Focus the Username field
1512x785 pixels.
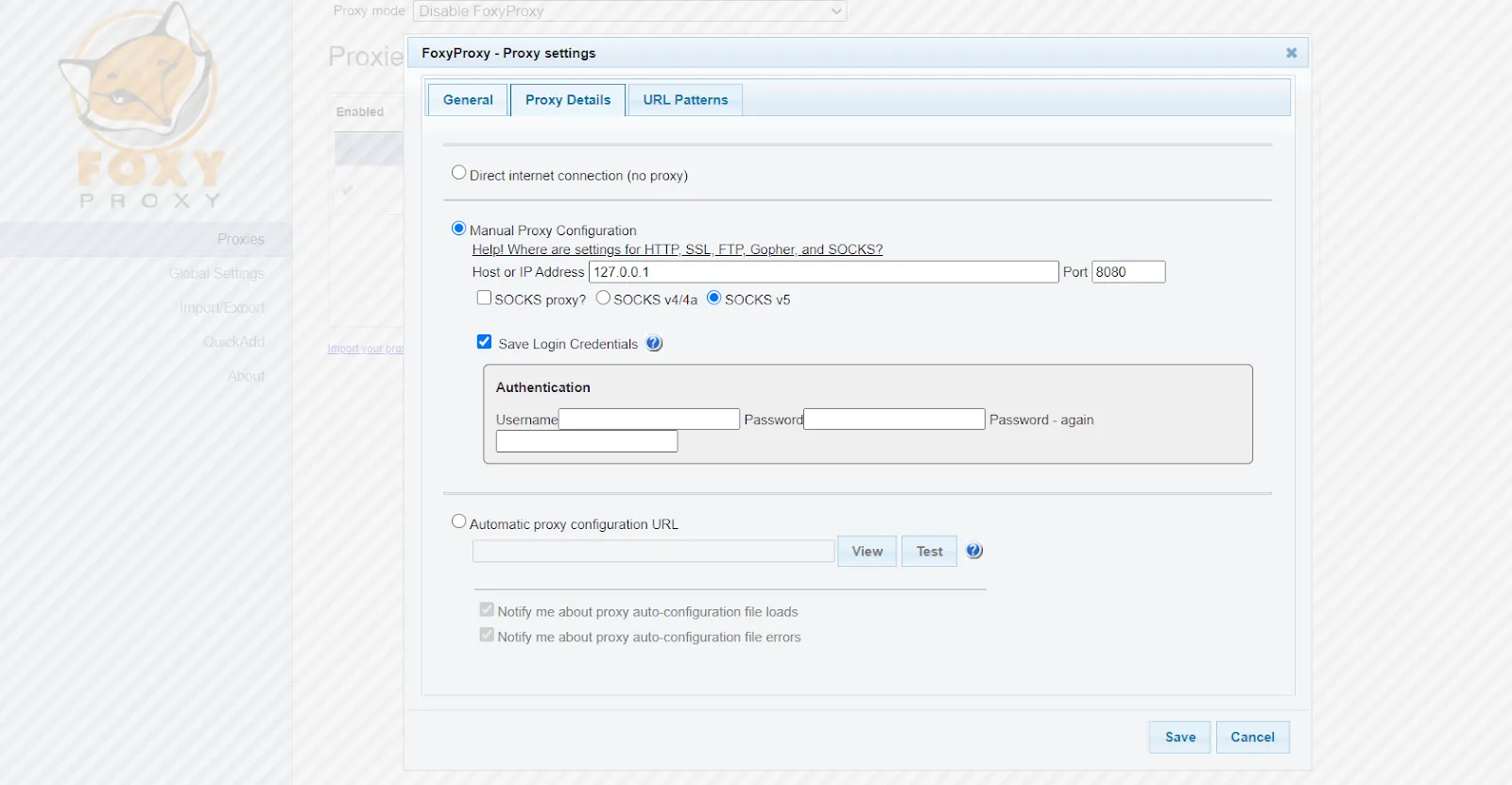(649, 419)
